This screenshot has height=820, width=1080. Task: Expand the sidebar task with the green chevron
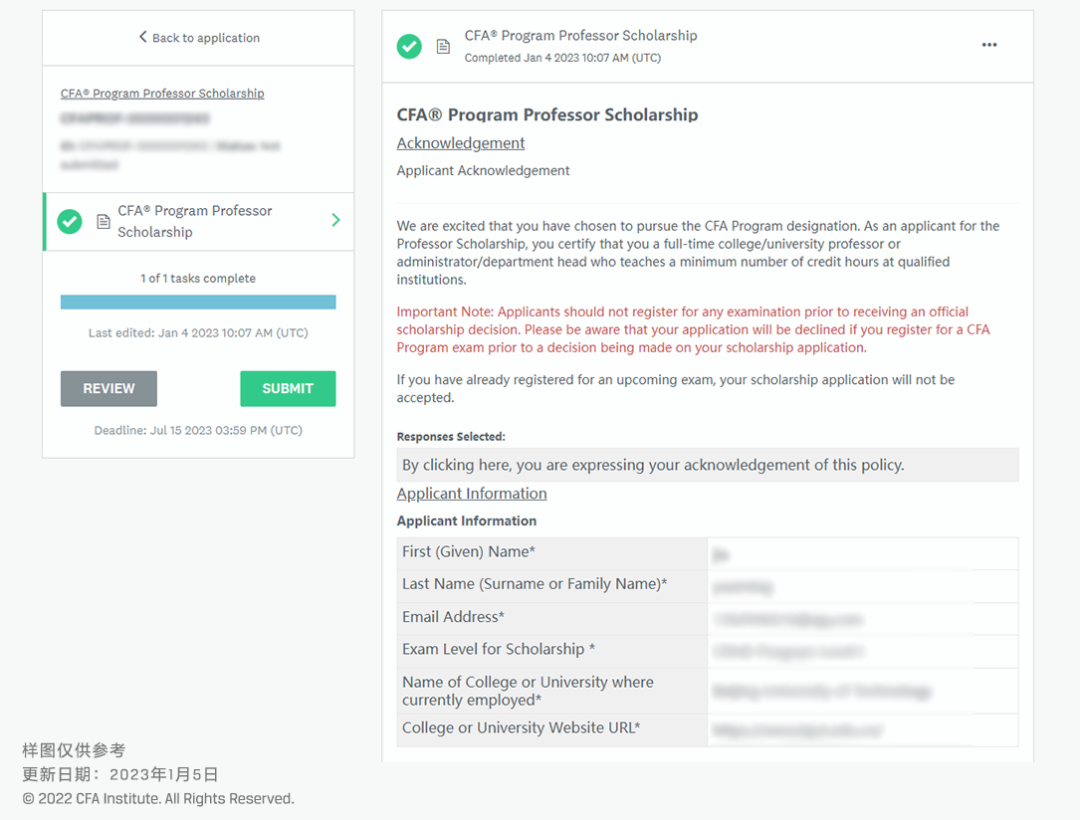(x=335, y=220)
